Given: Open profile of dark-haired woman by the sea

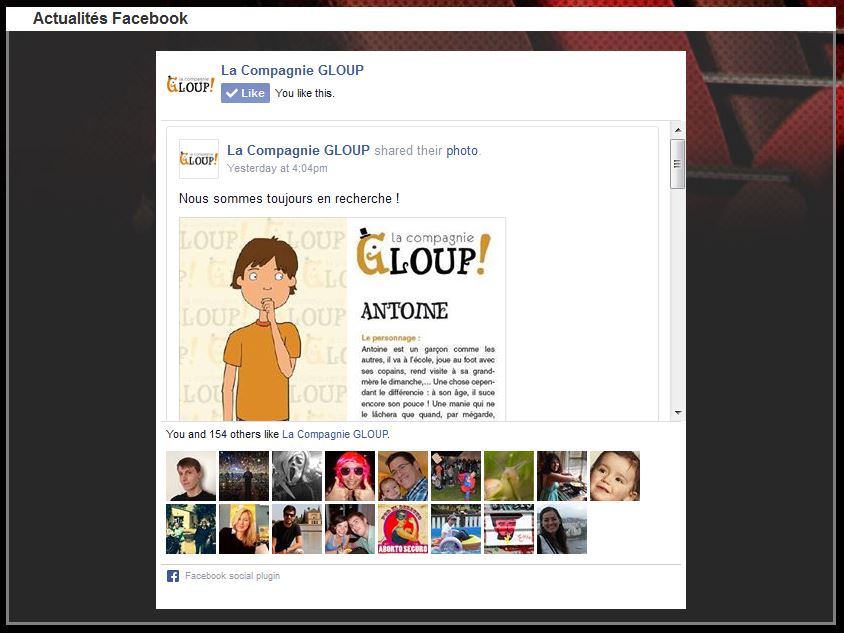Looking at the screenshot, I should [562, 529].
